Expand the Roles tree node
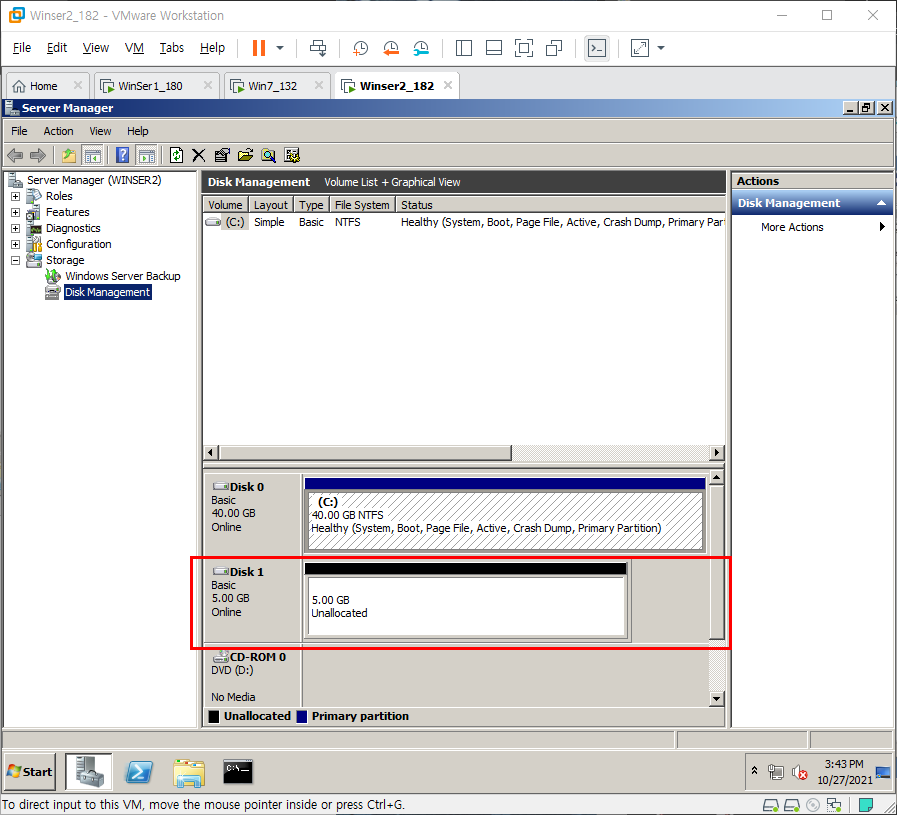897x815 pixels. 15,196
